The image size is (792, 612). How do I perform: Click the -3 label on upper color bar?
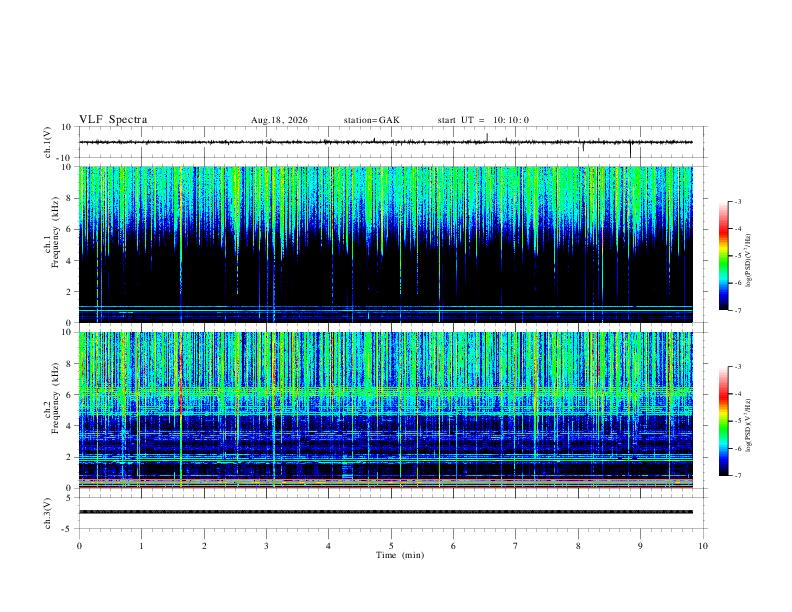[x=737, y=201]
